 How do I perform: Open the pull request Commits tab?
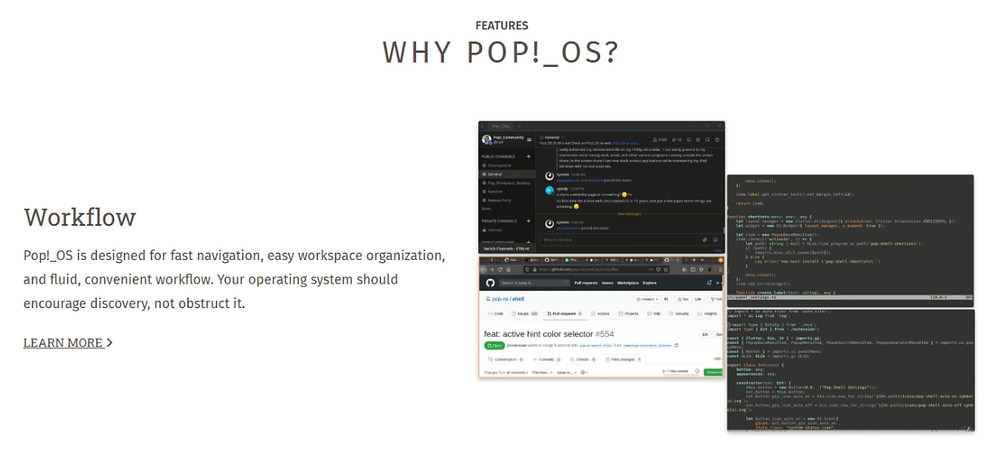(x=547, y=360)
